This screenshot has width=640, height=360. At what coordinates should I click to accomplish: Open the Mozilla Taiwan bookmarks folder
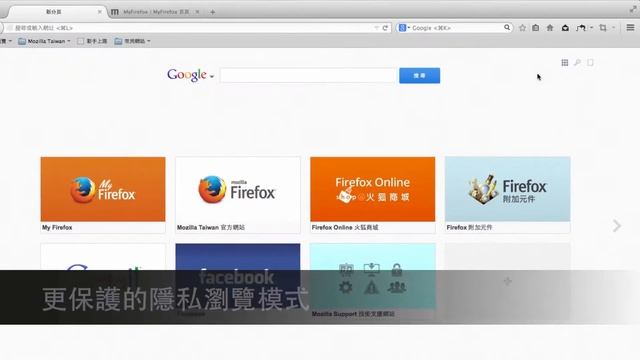click(x=44, y=41)
